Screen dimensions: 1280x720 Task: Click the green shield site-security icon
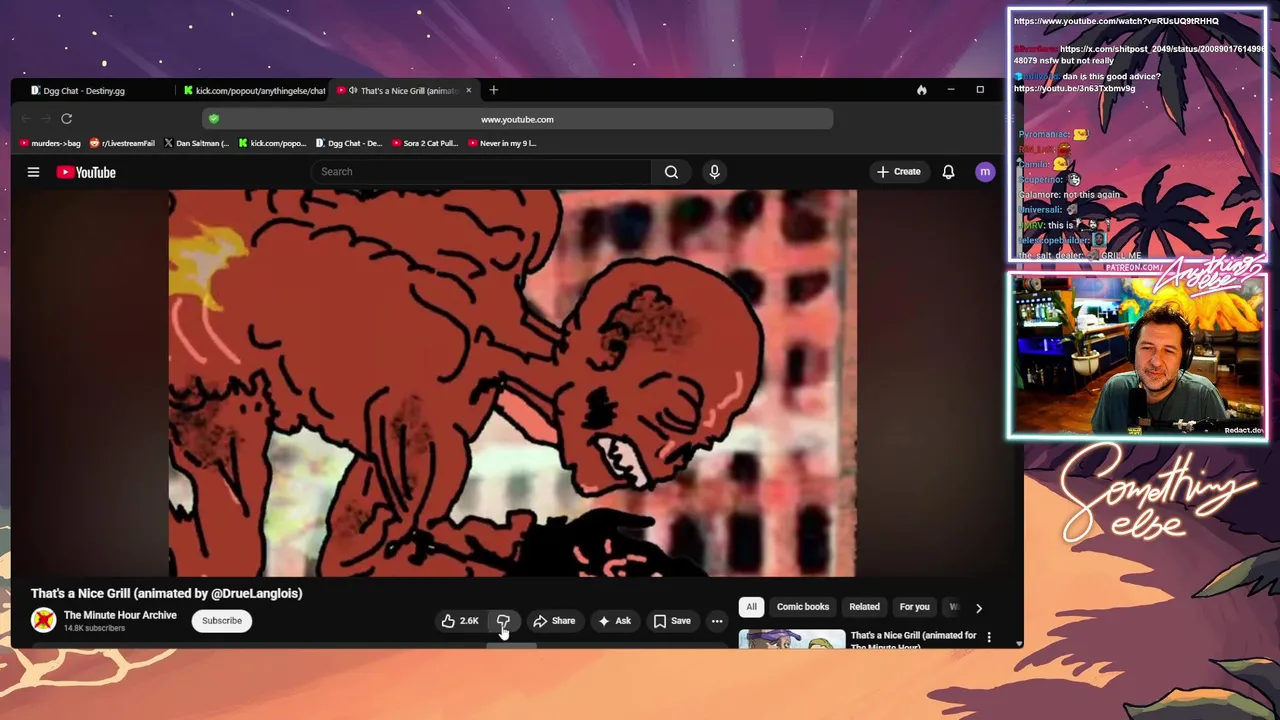coord(213,119)
